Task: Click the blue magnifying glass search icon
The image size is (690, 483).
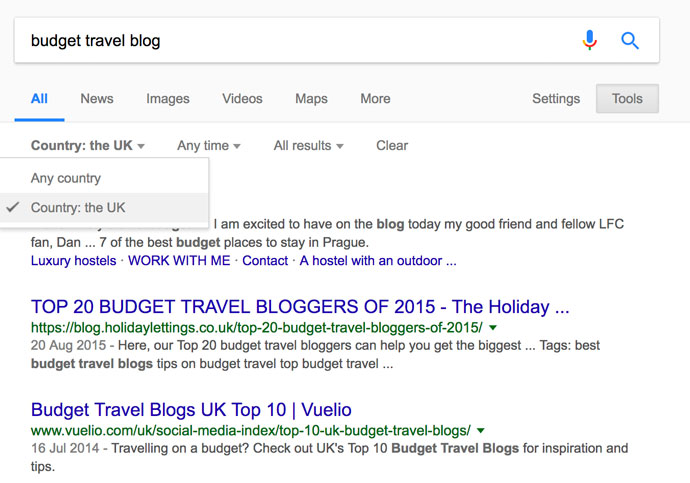Action: point(630,40)
